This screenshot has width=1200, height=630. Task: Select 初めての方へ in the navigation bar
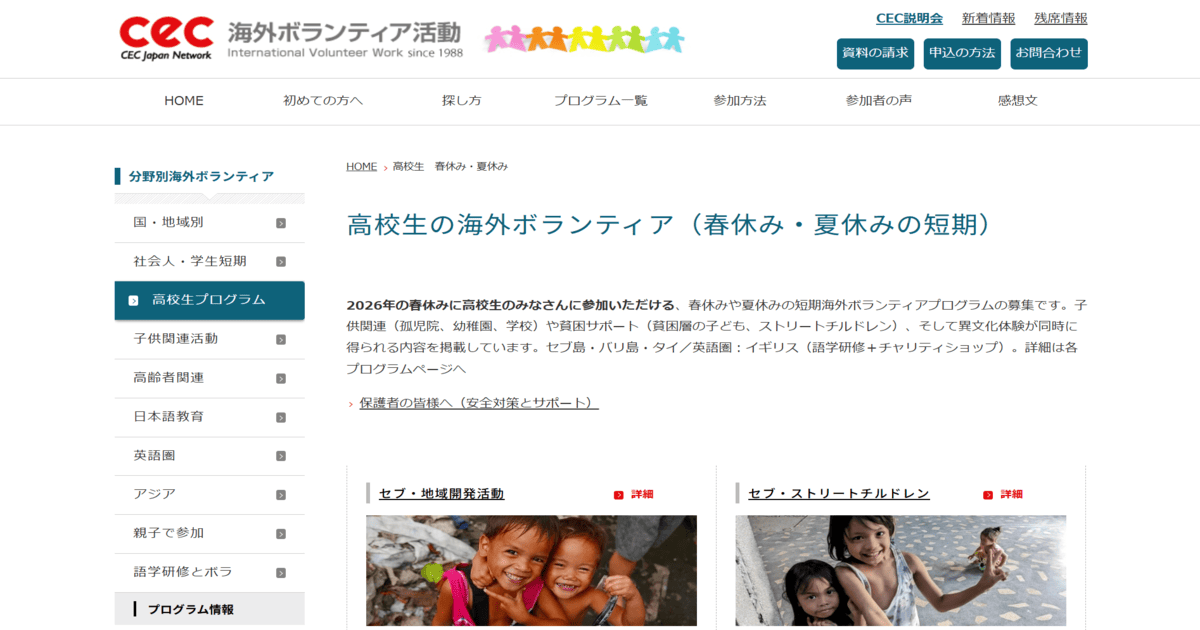coord(323,101)
